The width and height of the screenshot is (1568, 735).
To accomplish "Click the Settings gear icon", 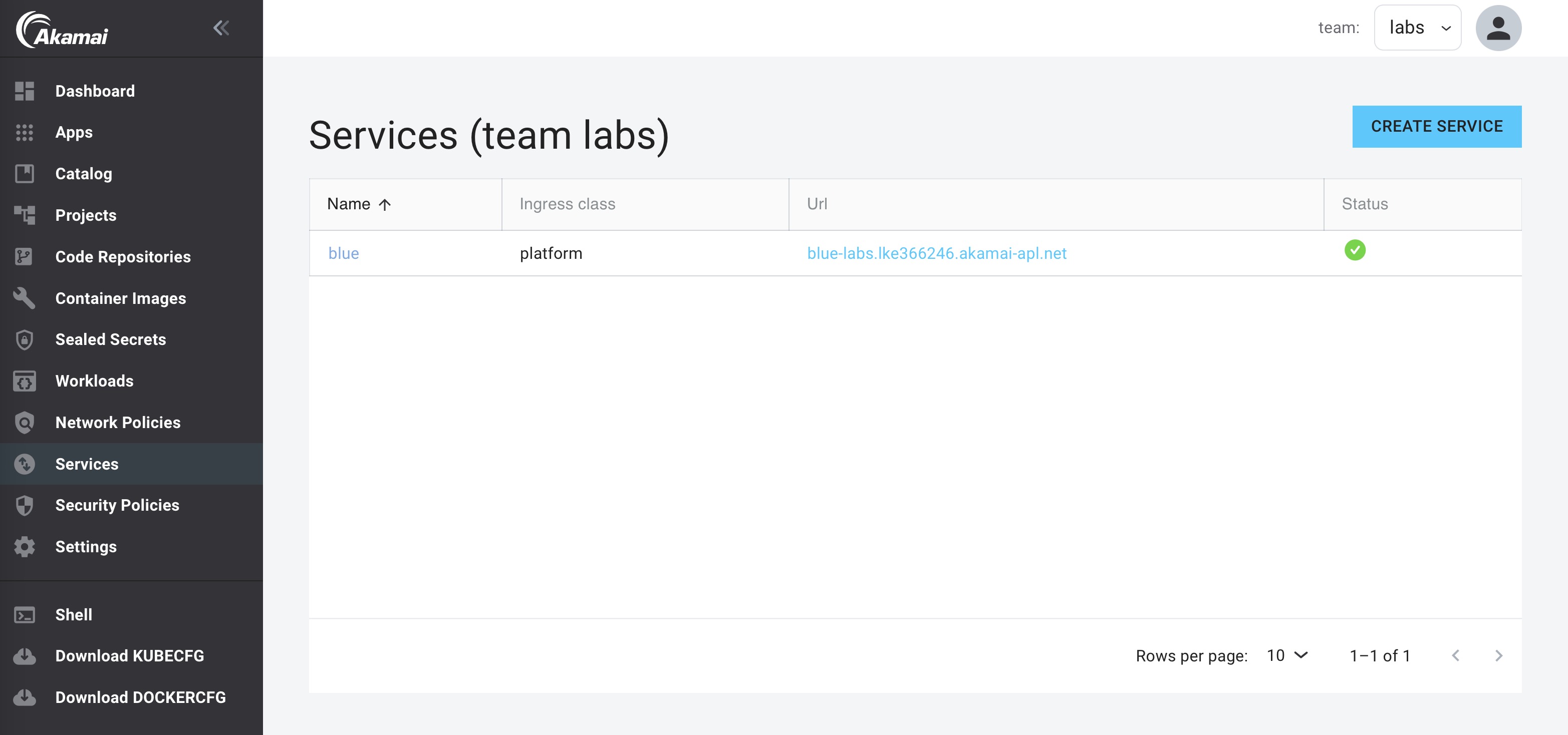I will pyautogui.click(x=25, y=546).
